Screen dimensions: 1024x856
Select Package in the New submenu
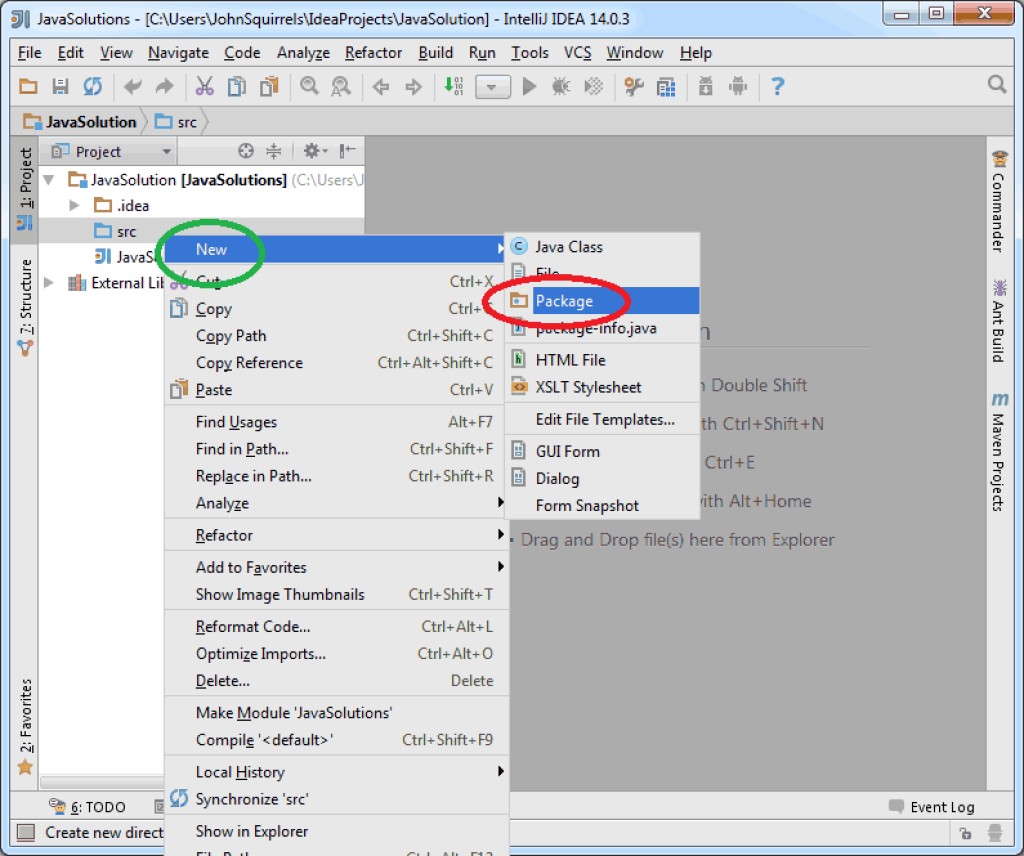pos(564,301)
